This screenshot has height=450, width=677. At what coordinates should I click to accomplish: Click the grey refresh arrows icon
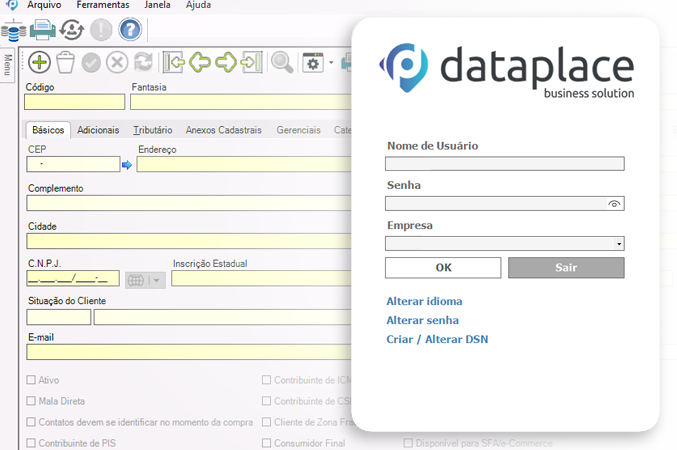click(x=143, y=62)
